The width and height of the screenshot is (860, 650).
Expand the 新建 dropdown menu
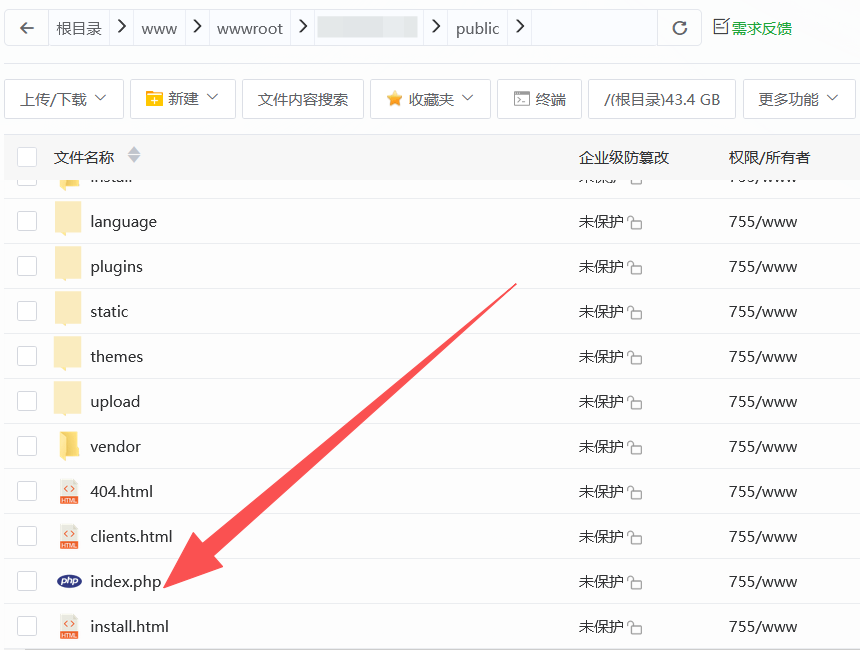[x=183, y=99]
